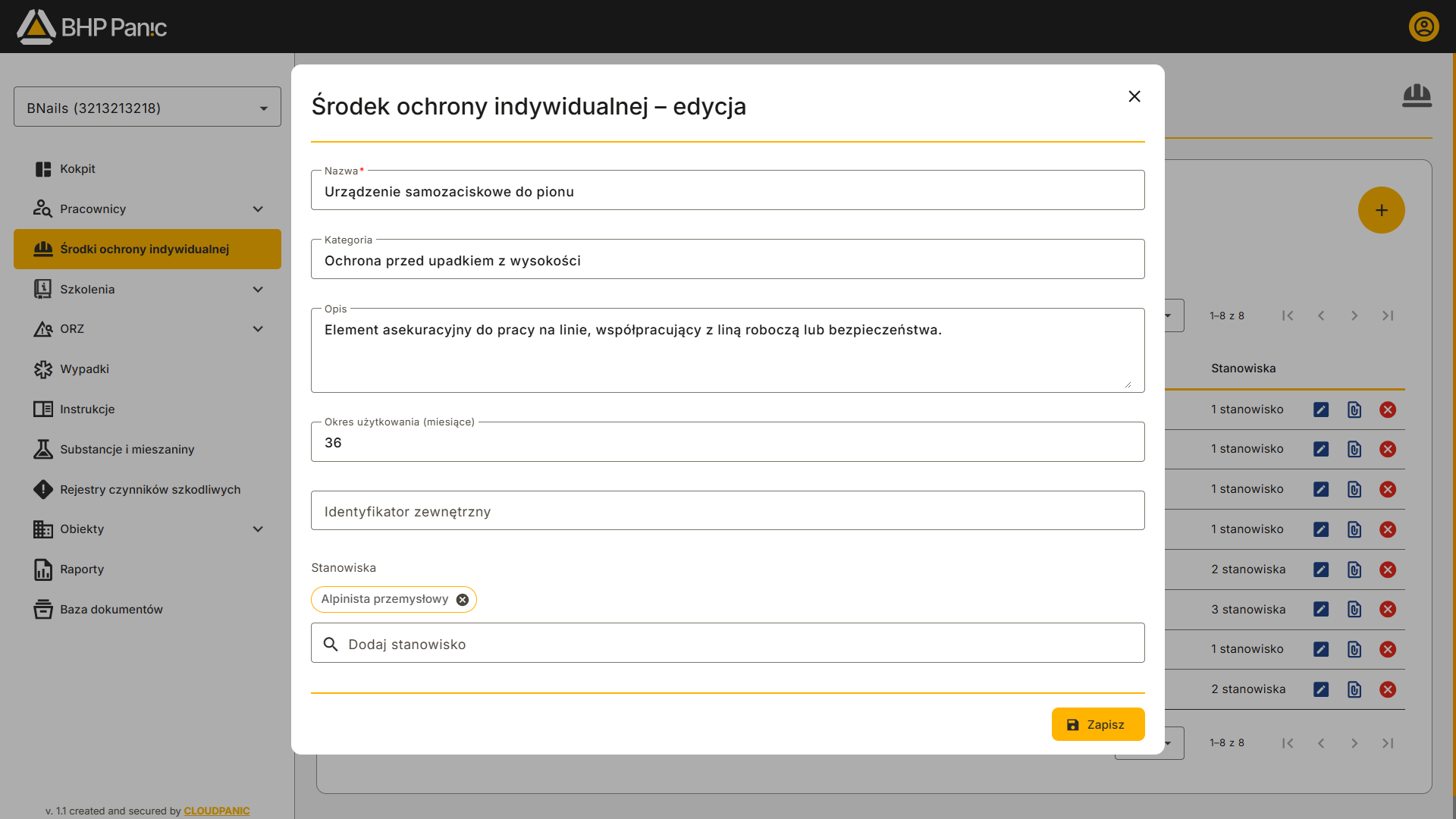Image resolution: width=1456 pixels, height=819 pixels.
Task: Go to last page in bottom pagination
Action: pos(1388,743)
